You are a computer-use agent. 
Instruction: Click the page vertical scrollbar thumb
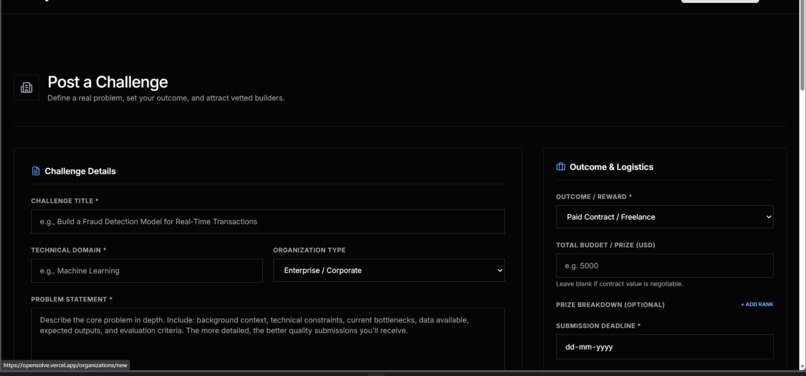(802, 46)
